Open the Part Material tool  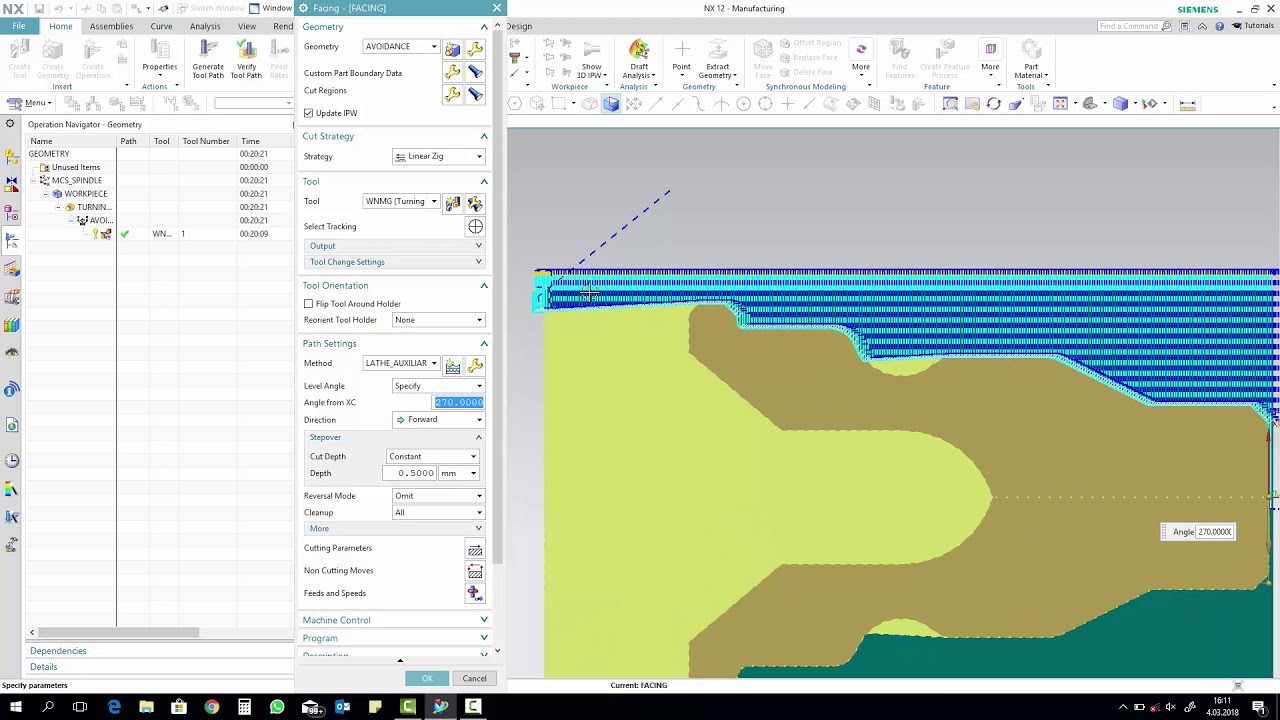tap(1031, 58)
